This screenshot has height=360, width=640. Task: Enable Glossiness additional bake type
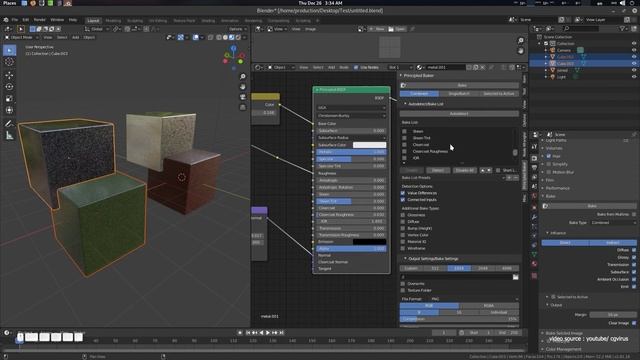coord(403,215)
